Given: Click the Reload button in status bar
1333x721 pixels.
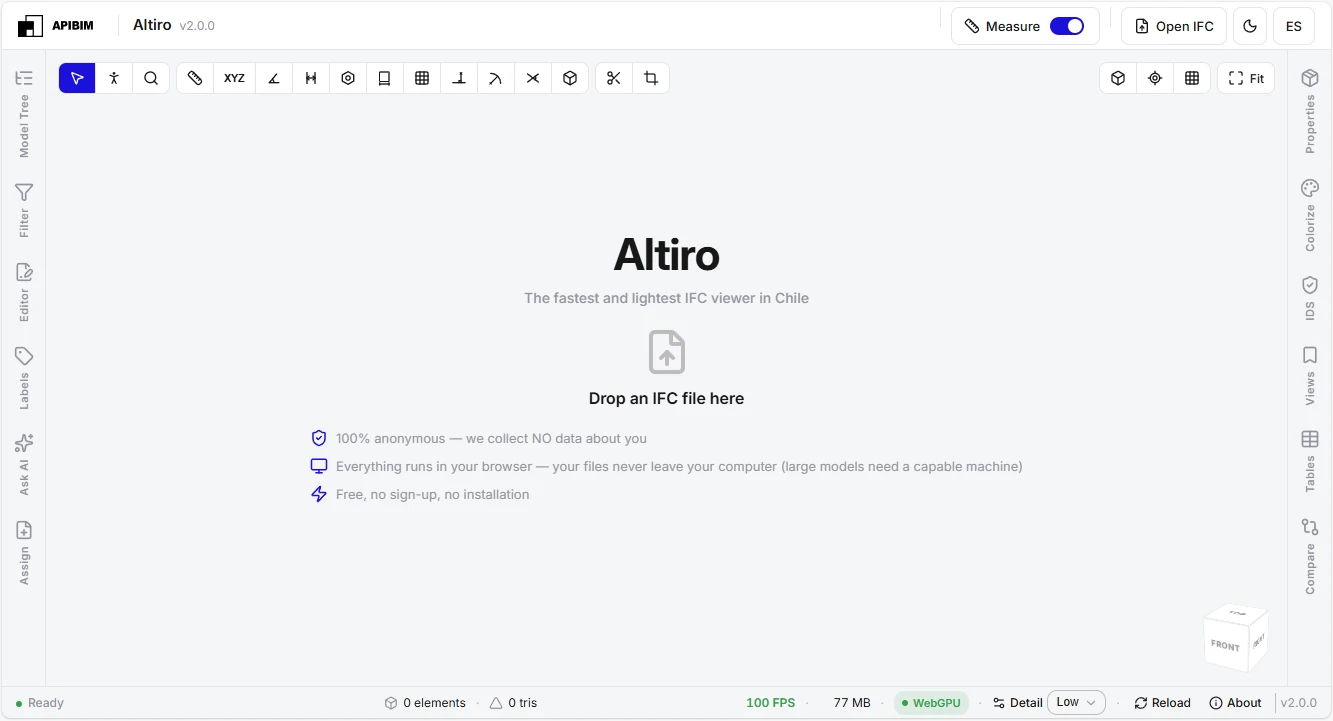Looking at the screenshot, I should pyautogui.click(x=1162, y=703).
